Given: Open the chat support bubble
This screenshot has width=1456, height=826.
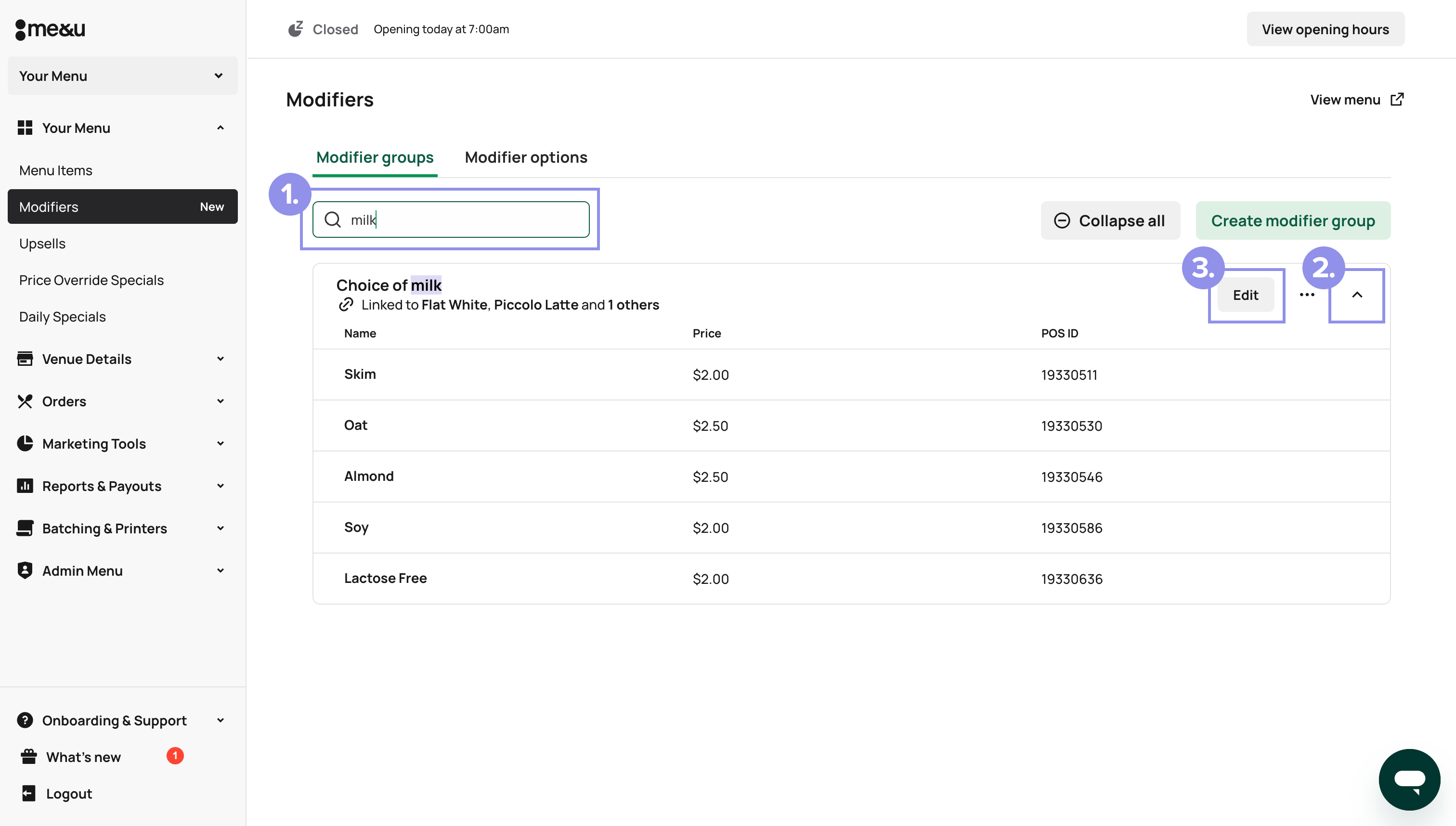Looking at the screenshot, I should (x=1409, y=779).
